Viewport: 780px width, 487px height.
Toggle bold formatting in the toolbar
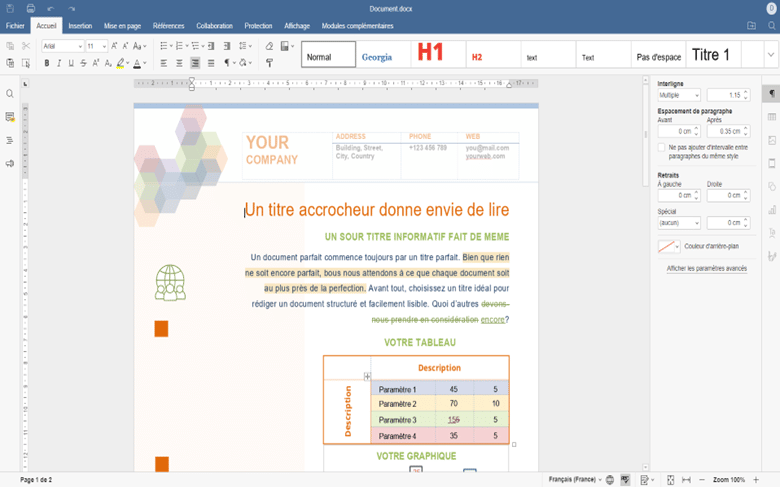tap(47, 63)
